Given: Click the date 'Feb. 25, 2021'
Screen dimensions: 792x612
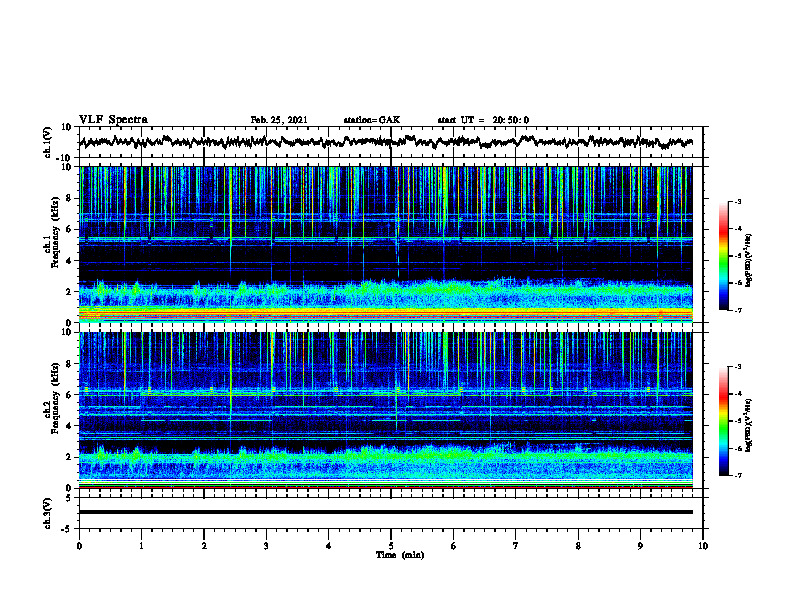Looking at the screenshot, I should coord(279,120).
